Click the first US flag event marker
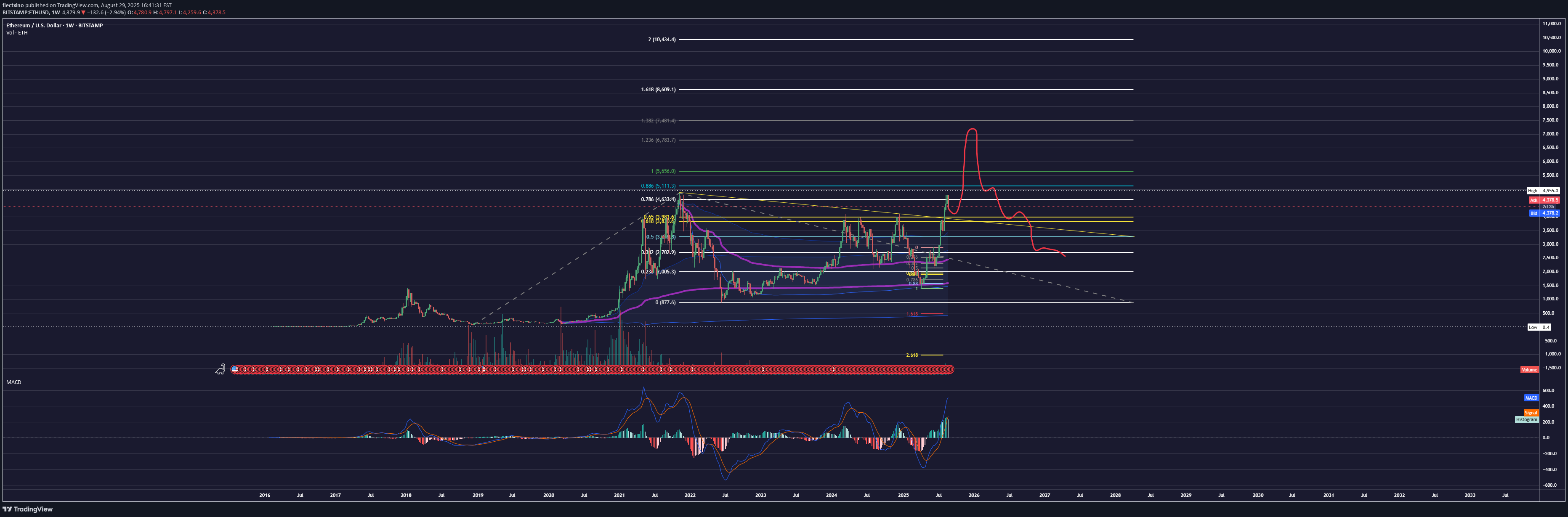 235,369
